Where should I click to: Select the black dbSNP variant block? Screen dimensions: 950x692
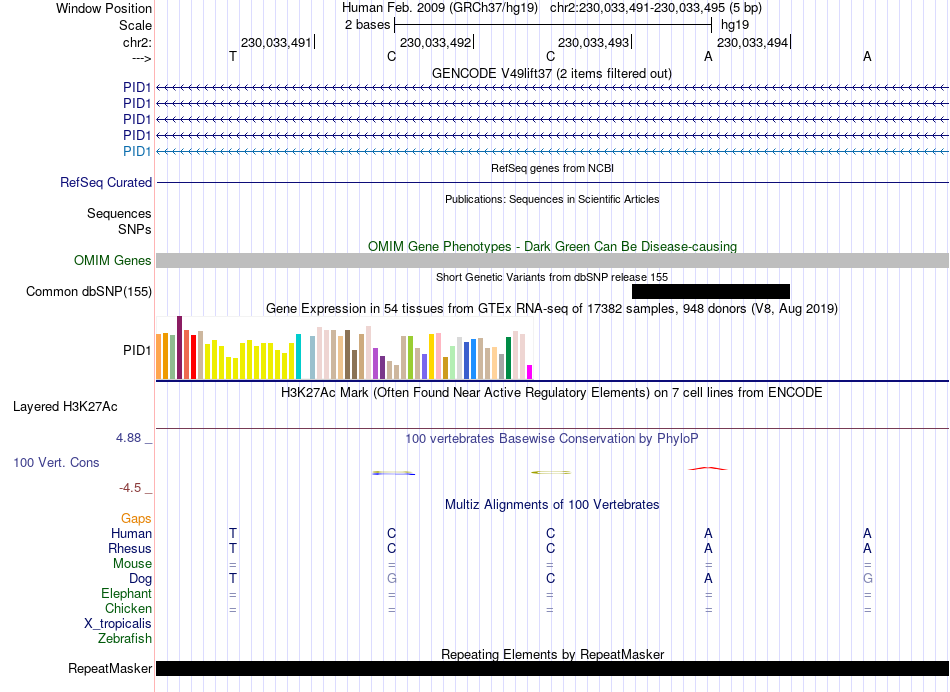711,291
